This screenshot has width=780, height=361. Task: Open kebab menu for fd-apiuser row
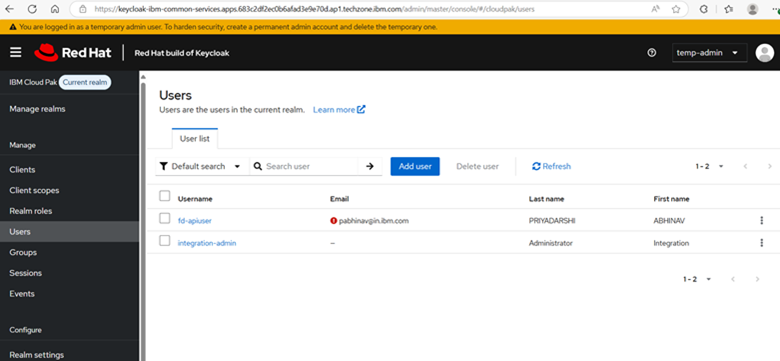point(762,220)
